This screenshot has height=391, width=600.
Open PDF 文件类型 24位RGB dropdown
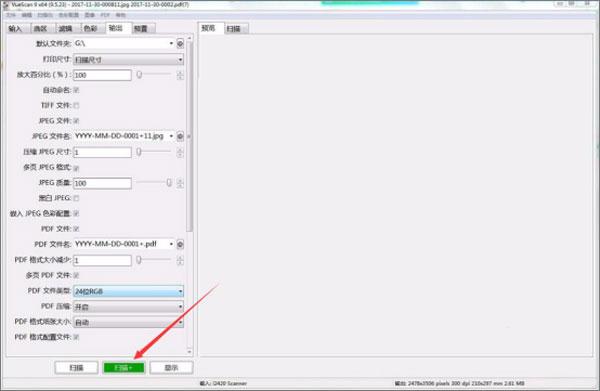point(128,291)
